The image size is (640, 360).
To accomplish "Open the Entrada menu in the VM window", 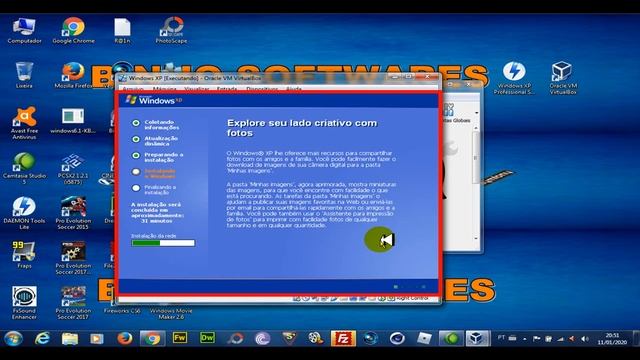I will 227,89.
